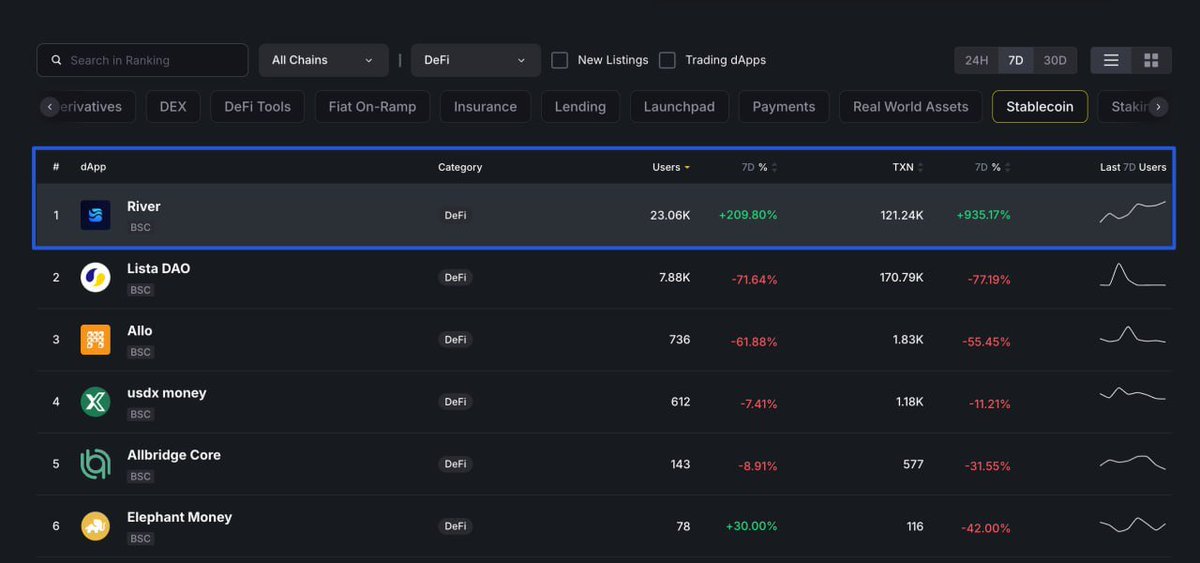Select the Launchpad category tab
1200x563 pixels.
(x=679, y=107)
